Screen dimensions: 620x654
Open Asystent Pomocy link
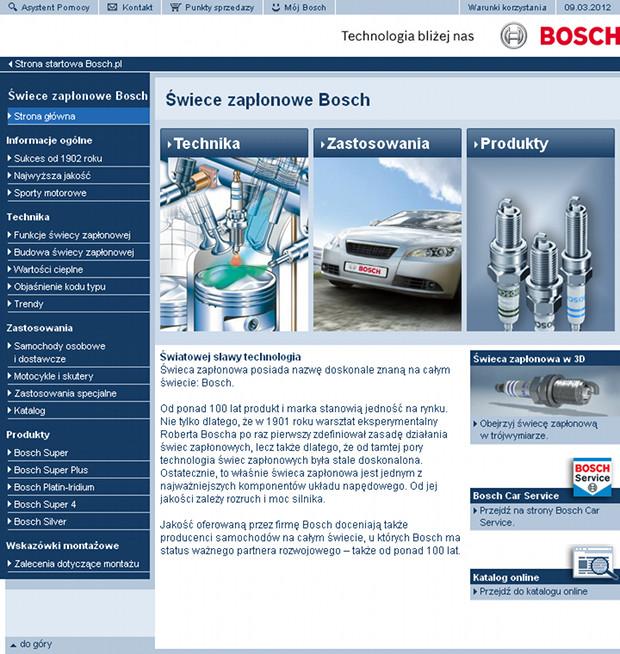(x=55, y=8)
